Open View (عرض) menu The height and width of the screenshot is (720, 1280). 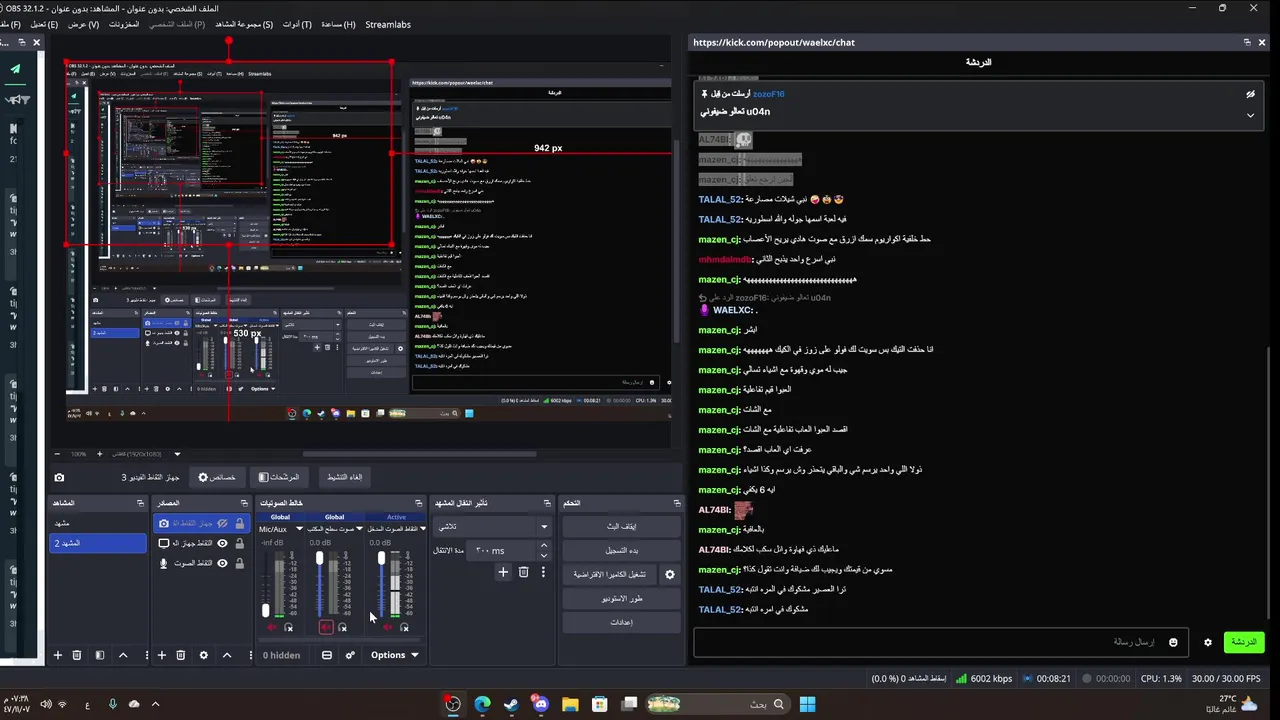tap(83, 24)
